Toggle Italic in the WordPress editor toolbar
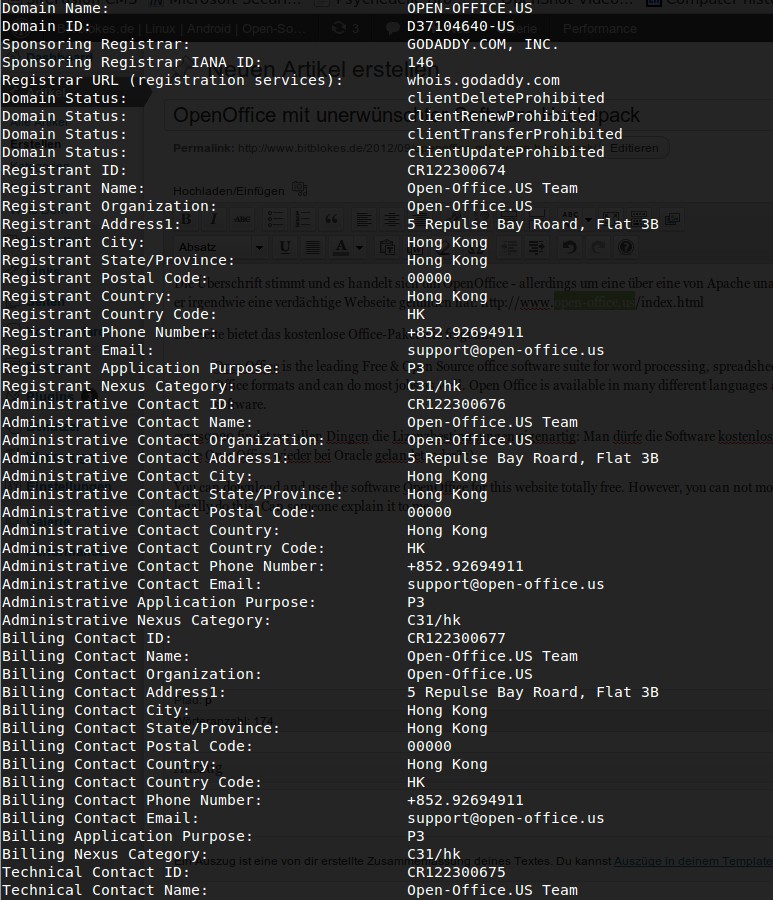Screen dimensions: 773x900 pyautogui.click(x=213, y=219)
